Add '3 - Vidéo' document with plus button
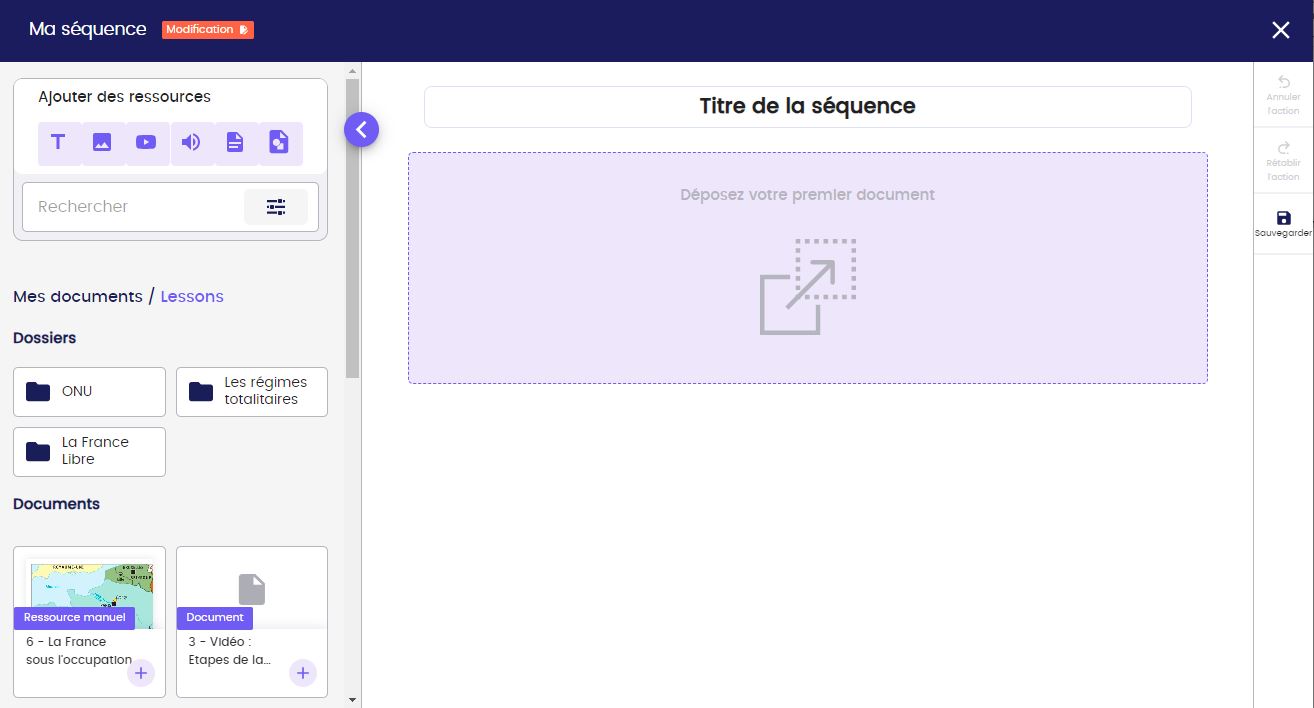The width and height of the screenshot is (1314, 708). click(303, 673)
